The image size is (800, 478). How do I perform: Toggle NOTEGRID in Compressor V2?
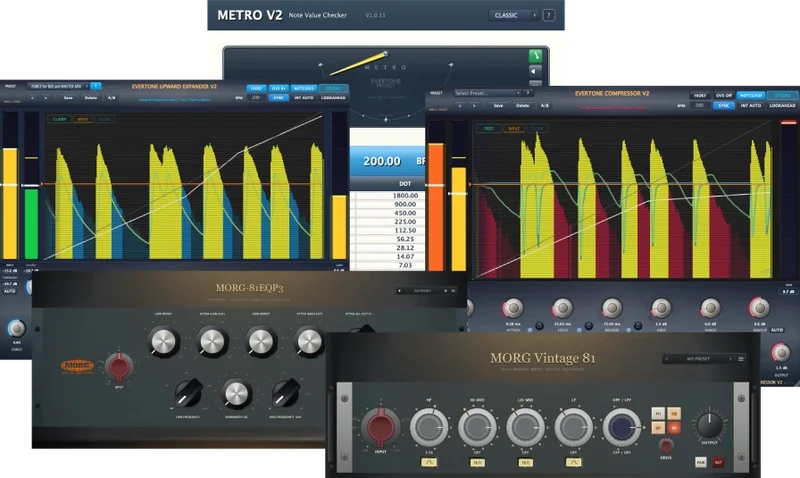click(751, 95)
